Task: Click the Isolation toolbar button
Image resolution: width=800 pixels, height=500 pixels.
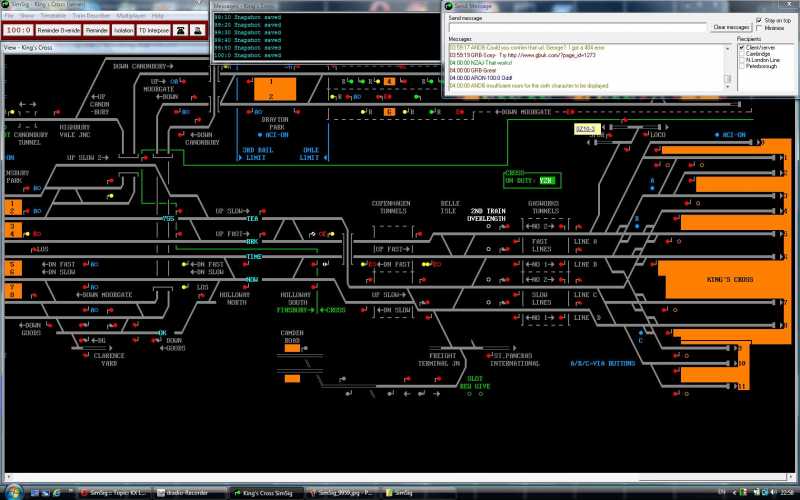Action: pyautogui.click(x=123, y=31)
